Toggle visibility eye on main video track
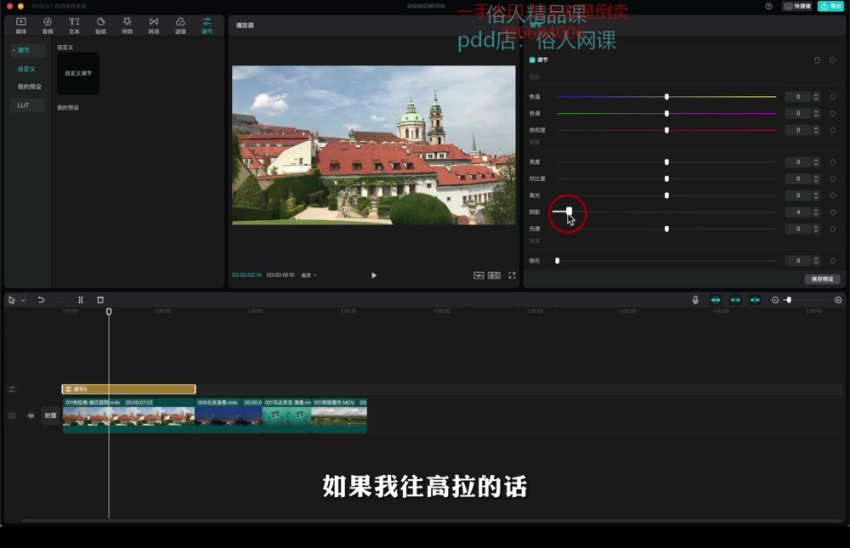This screenshot has width=850, height=548. [x=31, y=415]
